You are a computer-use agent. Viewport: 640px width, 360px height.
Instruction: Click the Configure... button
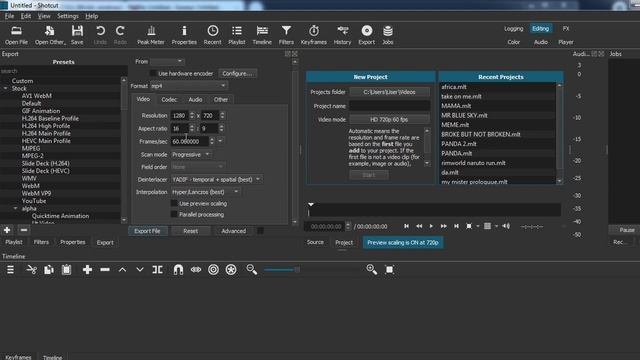(238, 73)
